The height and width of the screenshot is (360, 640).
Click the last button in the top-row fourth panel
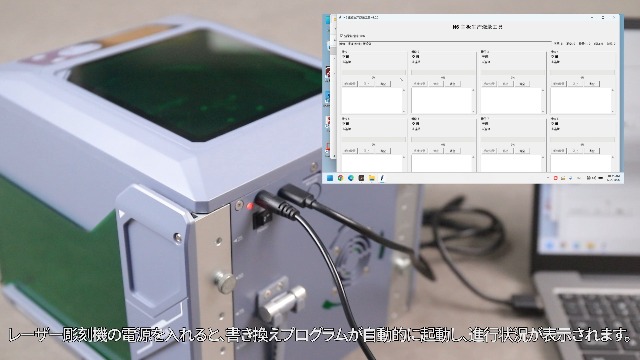pos(592,84)
